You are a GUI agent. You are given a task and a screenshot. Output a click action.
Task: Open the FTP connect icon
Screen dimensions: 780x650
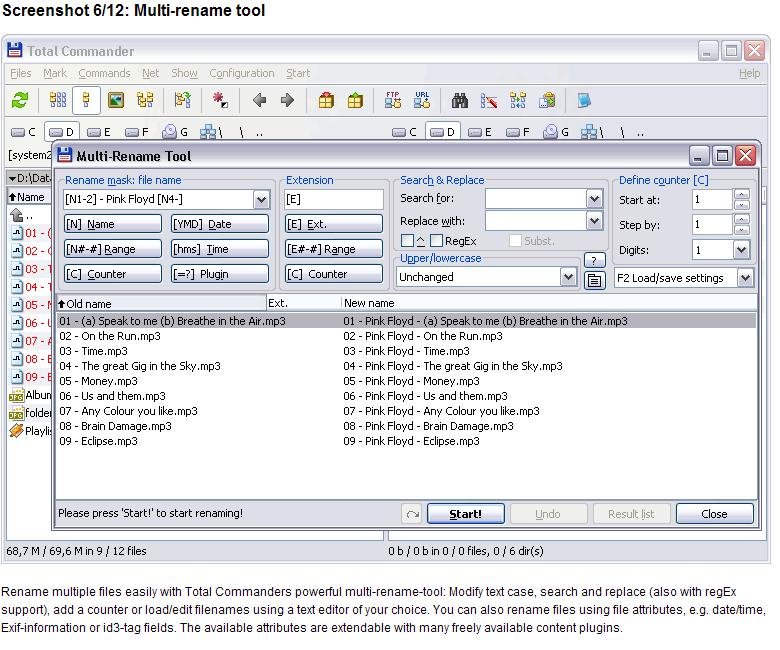pos(392,100)
